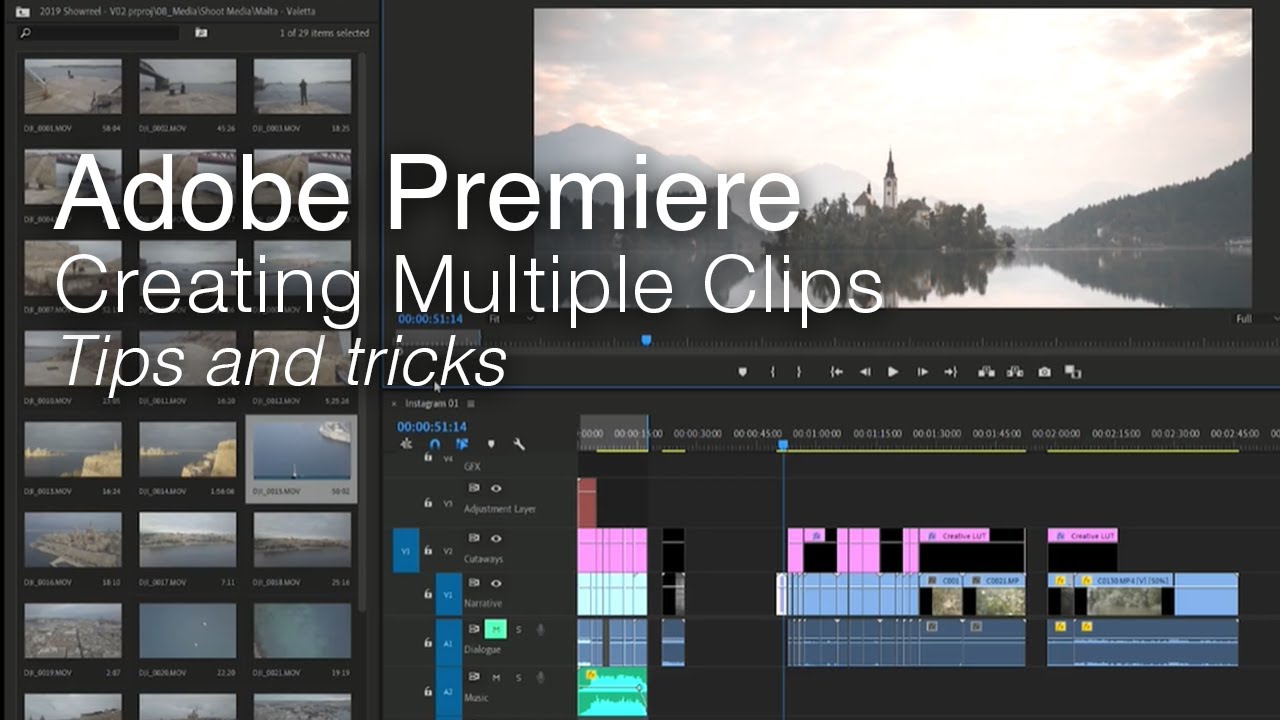Click the timeline timecode 00:00:51:14
Viewport: 1280px width, 720px height.
(x=430, y=426)
